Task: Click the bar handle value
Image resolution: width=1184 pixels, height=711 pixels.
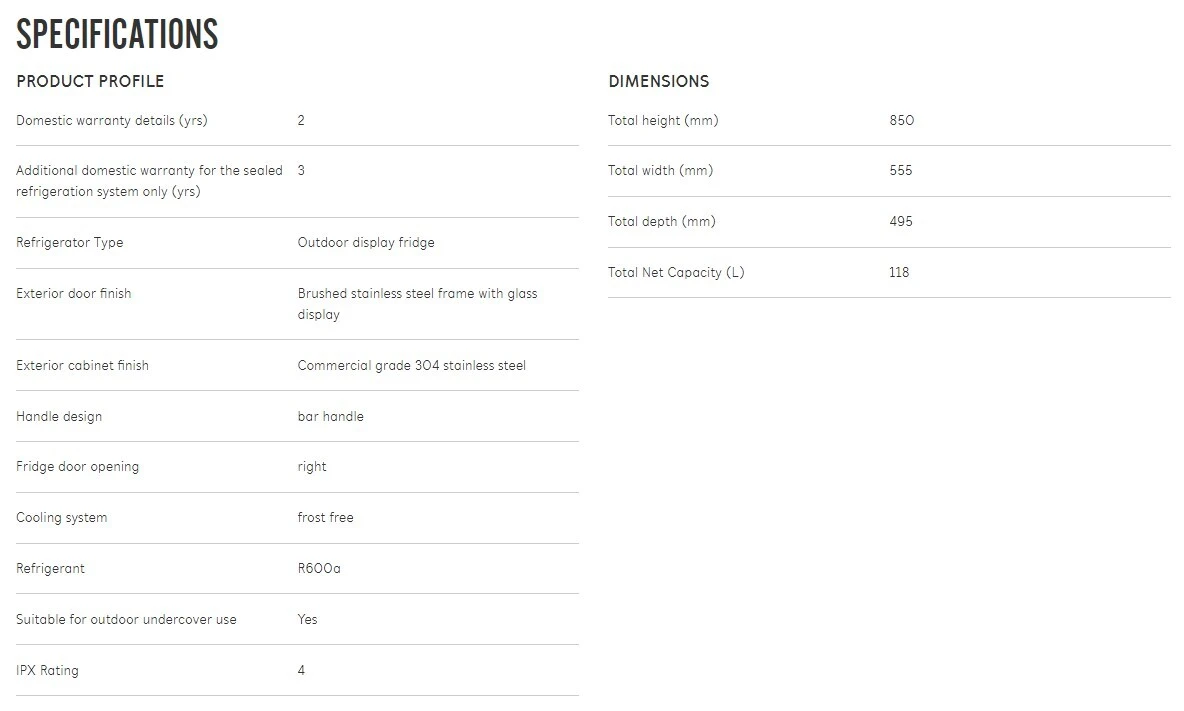Action: pyautogui.click(x=330, y=417)
